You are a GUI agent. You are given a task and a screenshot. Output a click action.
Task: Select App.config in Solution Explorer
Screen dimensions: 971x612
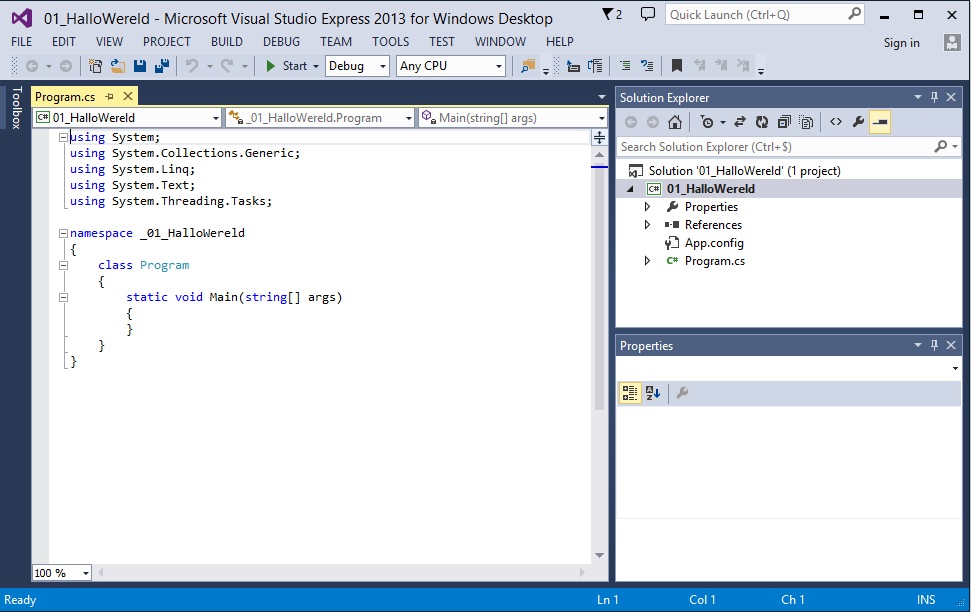(x=714, y=243)
